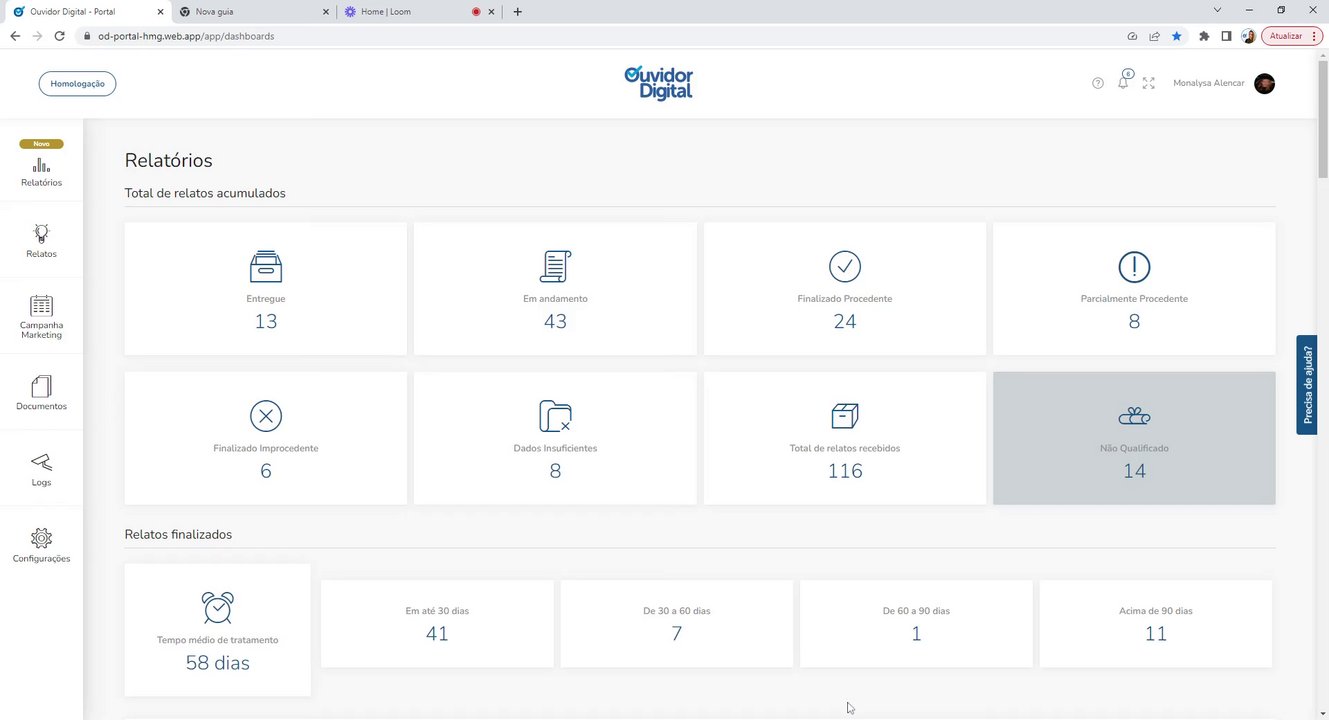The image size is (1329, 720).
Task: Click the page vertical scrollbar thumb
Action: point(1322,118)
